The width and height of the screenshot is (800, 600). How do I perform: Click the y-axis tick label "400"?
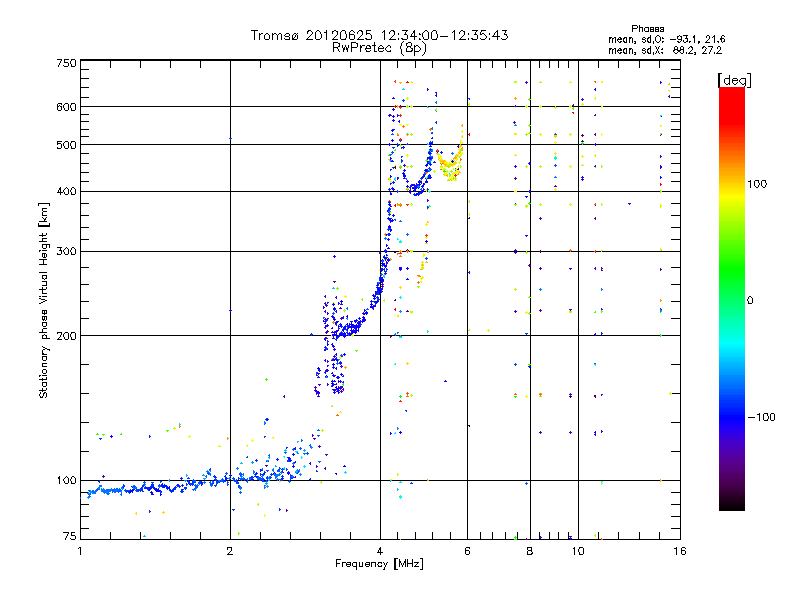click(x=66, y=191)
